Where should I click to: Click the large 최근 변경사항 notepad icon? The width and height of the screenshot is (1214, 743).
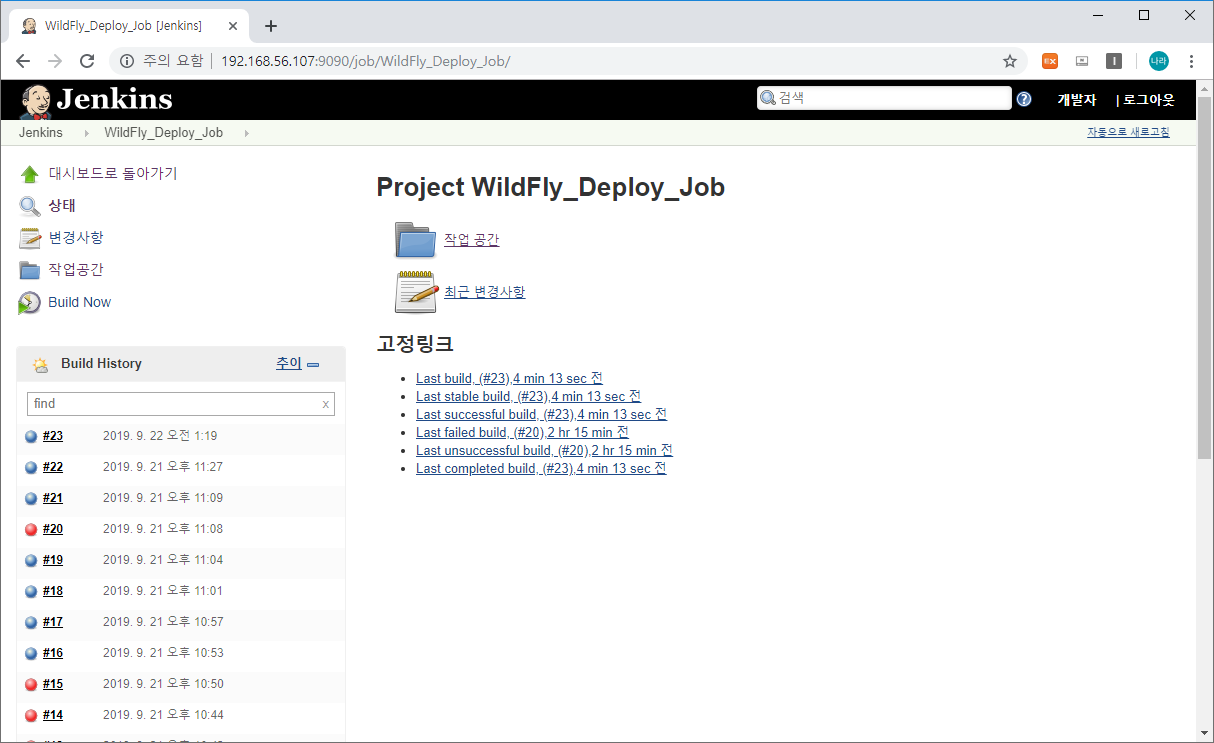pyautogui.click(x=416, y=292)
